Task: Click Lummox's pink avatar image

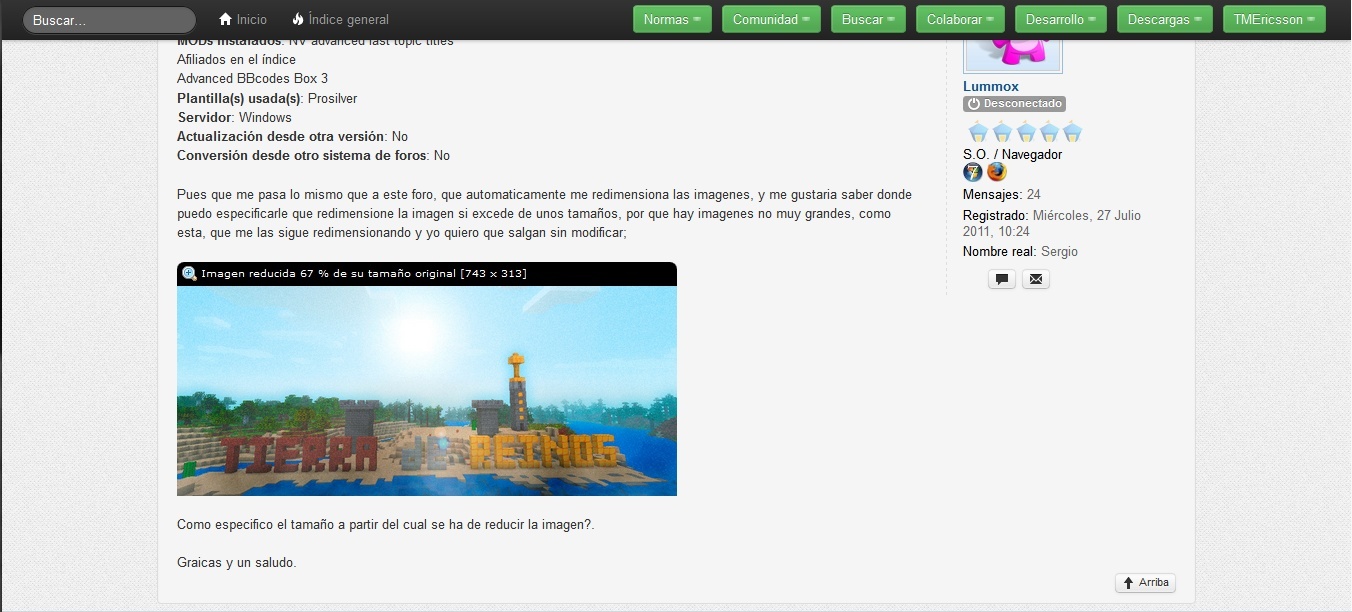Action: coord(1013,56)
